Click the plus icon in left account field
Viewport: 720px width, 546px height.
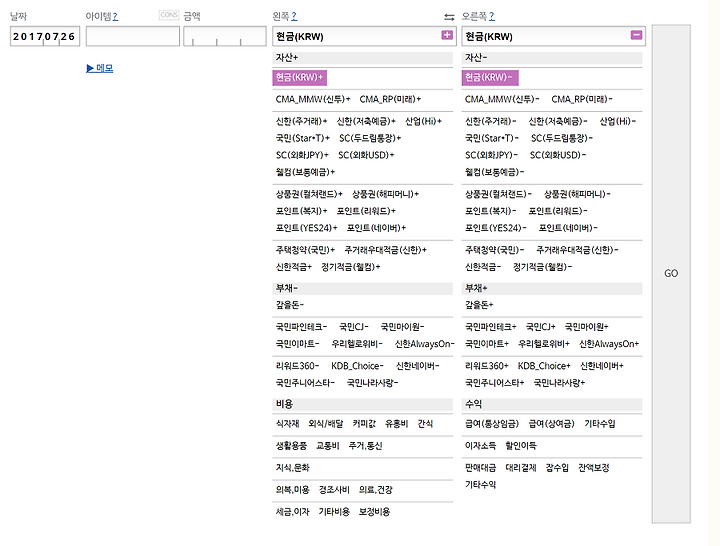[x=447, y=35]
